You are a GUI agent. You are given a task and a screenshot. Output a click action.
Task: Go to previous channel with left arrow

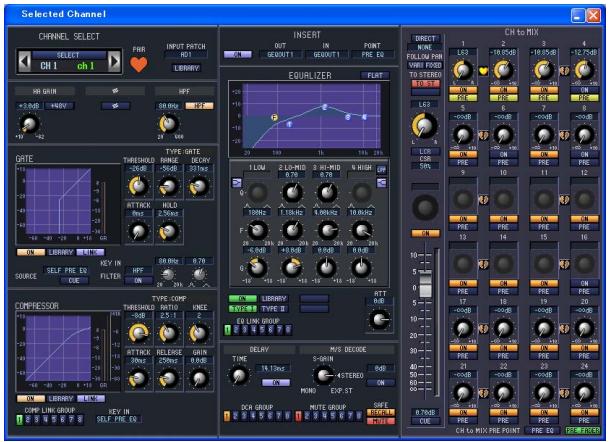[24, 61]
